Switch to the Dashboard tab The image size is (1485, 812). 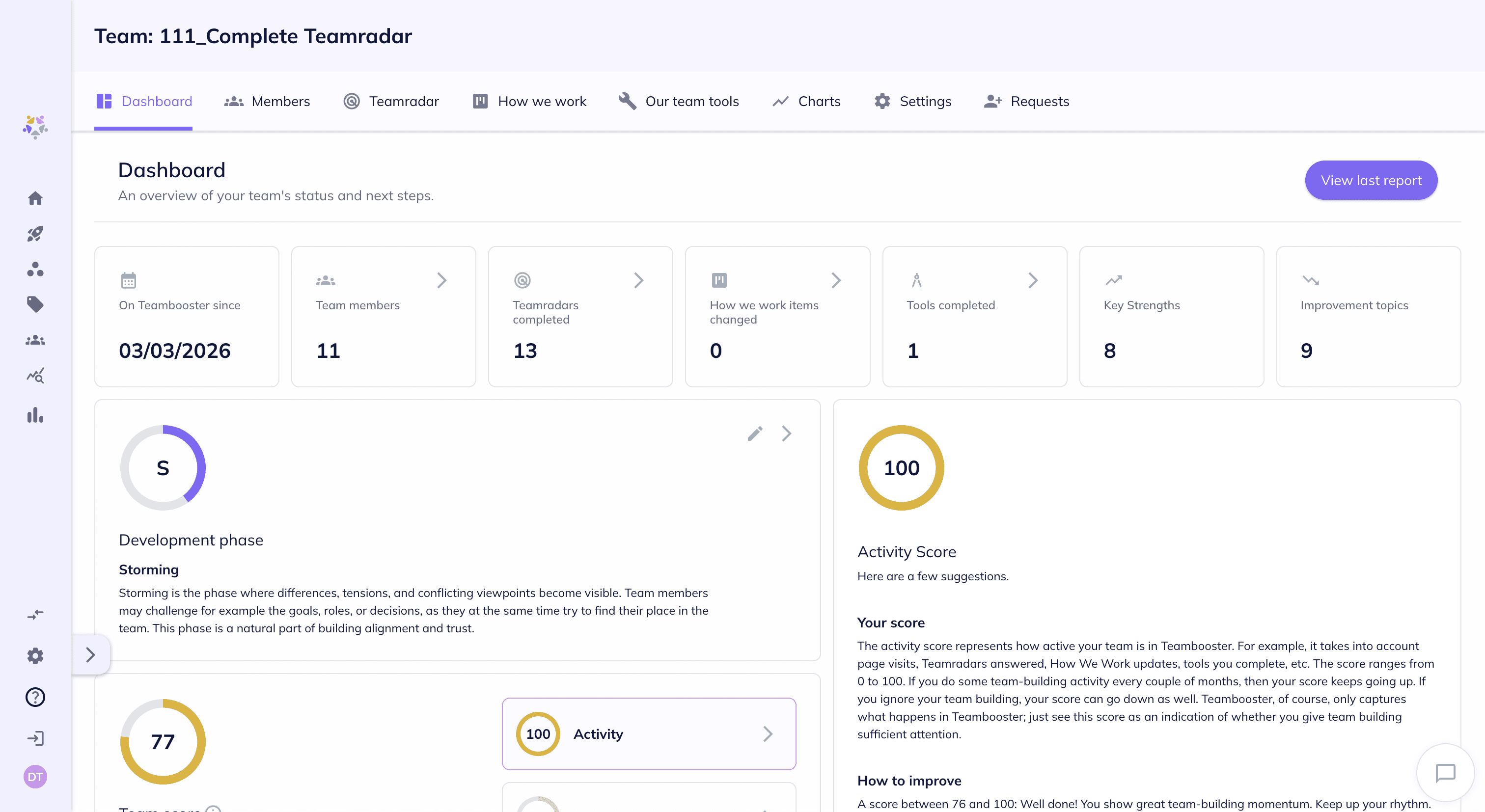click(143, 102)
